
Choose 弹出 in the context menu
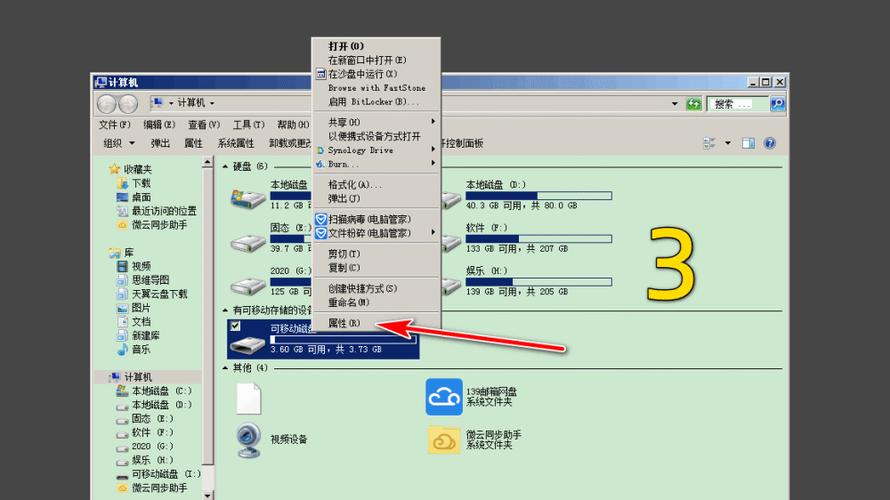tap(376, 199)
